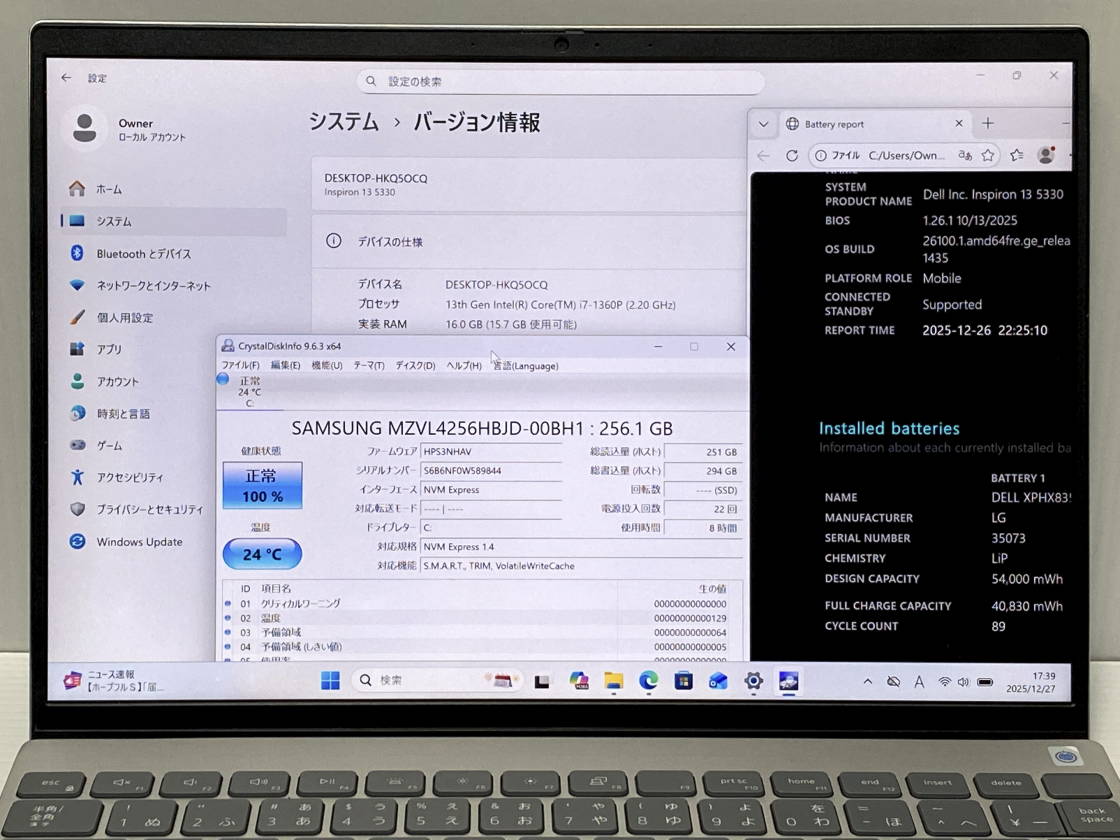Show hidden system tray icons
1120x840 pixels.
click(866, 681)
